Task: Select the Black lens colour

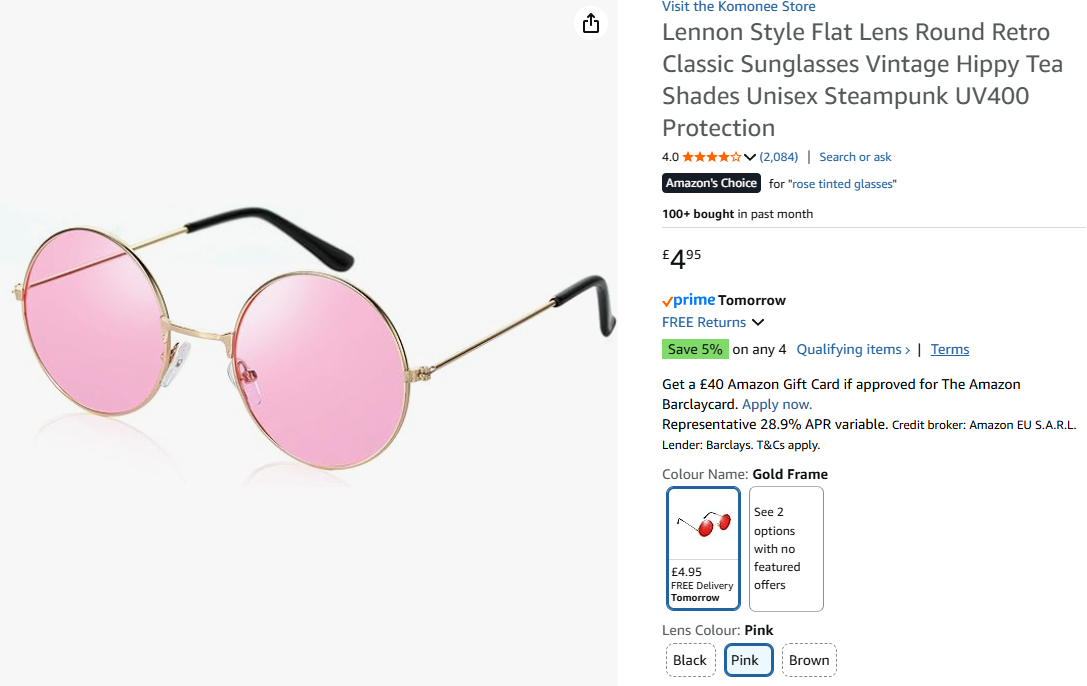Action: 690,660
